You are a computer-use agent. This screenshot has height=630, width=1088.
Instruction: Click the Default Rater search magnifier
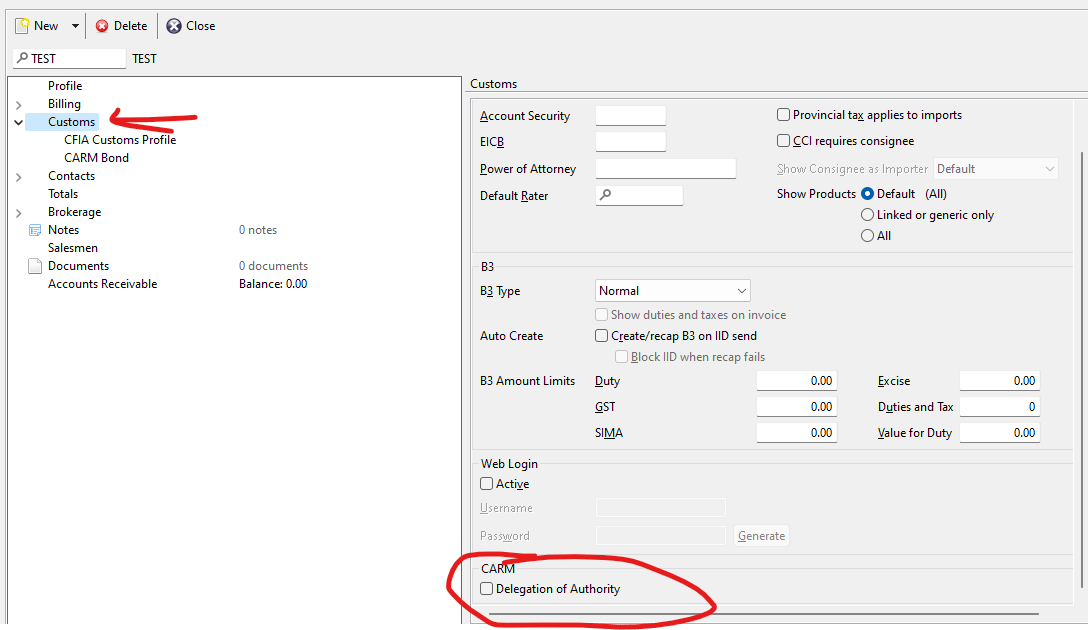point(606,195)
